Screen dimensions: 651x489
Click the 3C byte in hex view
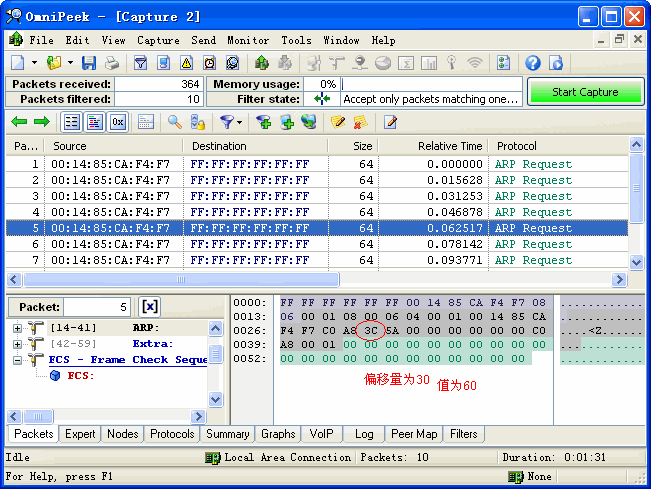click(370, 330)
